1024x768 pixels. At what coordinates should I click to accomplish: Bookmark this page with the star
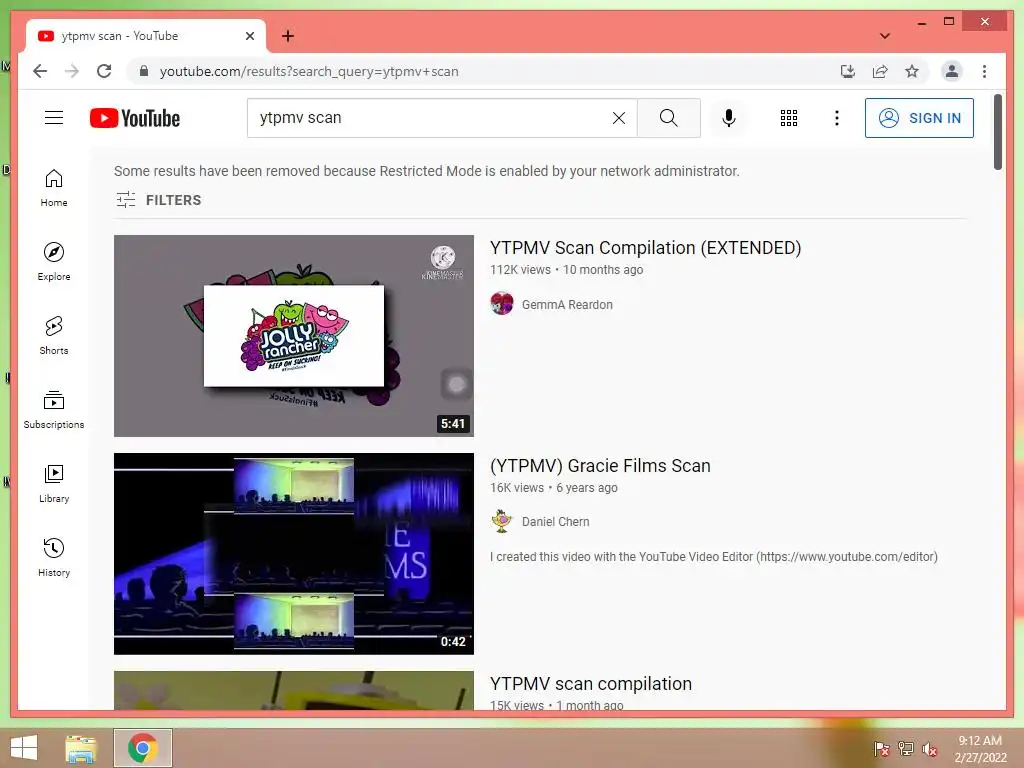click(x=912, y=71)
